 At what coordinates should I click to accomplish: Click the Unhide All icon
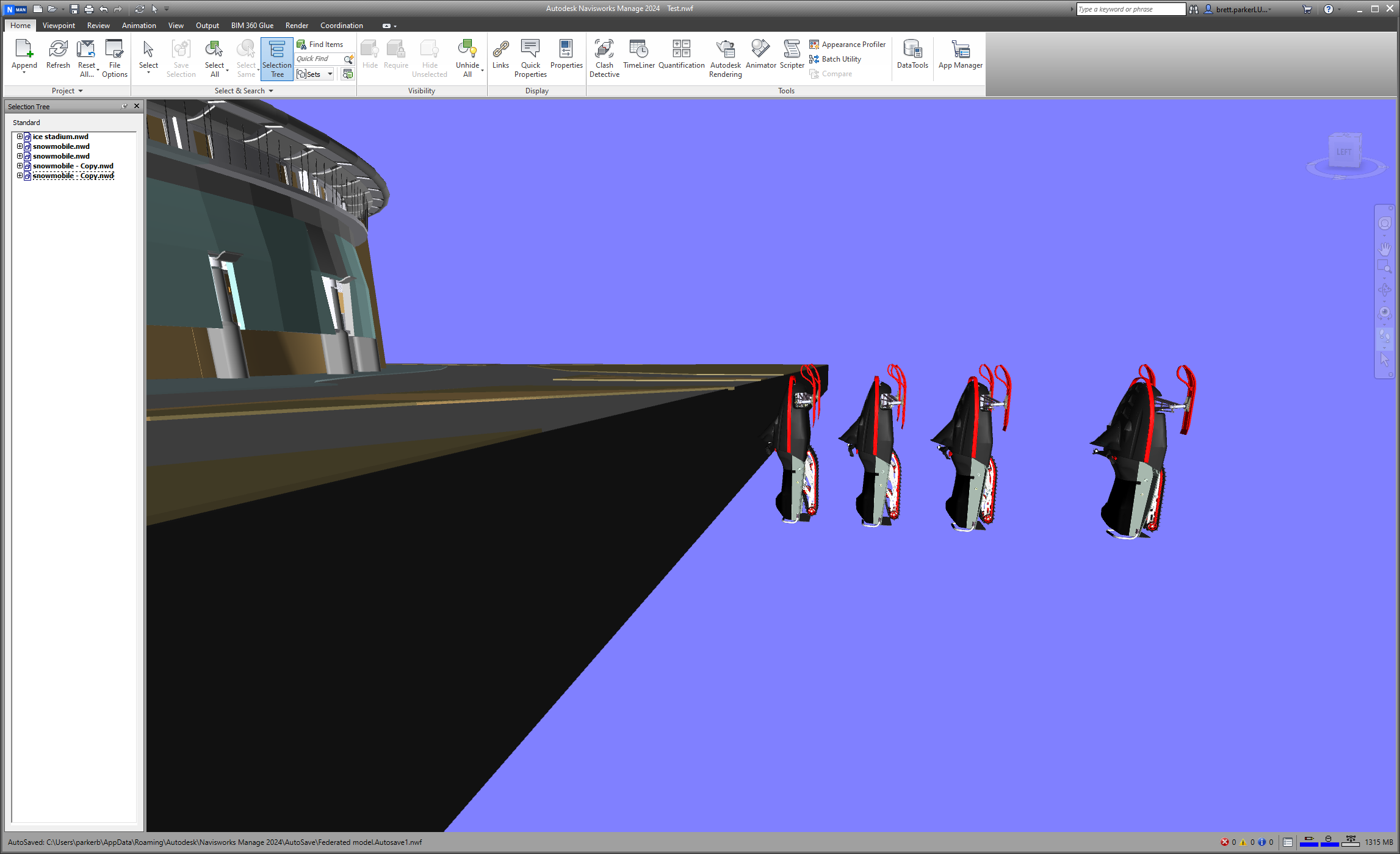pos(467,49)
